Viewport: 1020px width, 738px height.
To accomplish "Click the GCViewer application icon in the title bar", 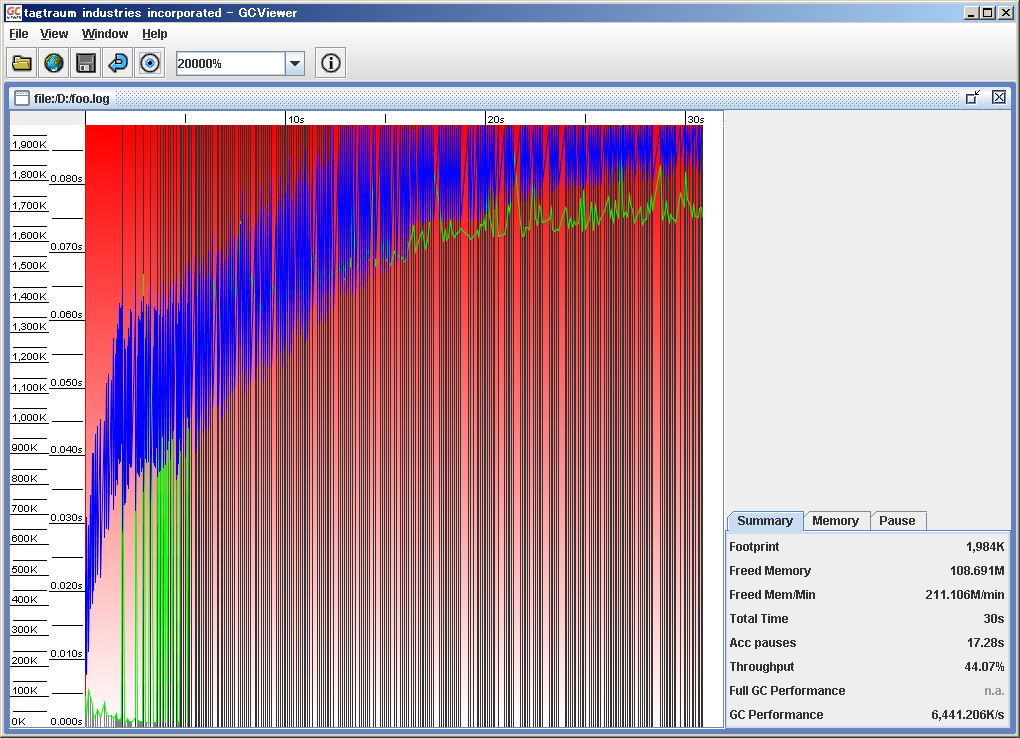I will pos(13,12).
